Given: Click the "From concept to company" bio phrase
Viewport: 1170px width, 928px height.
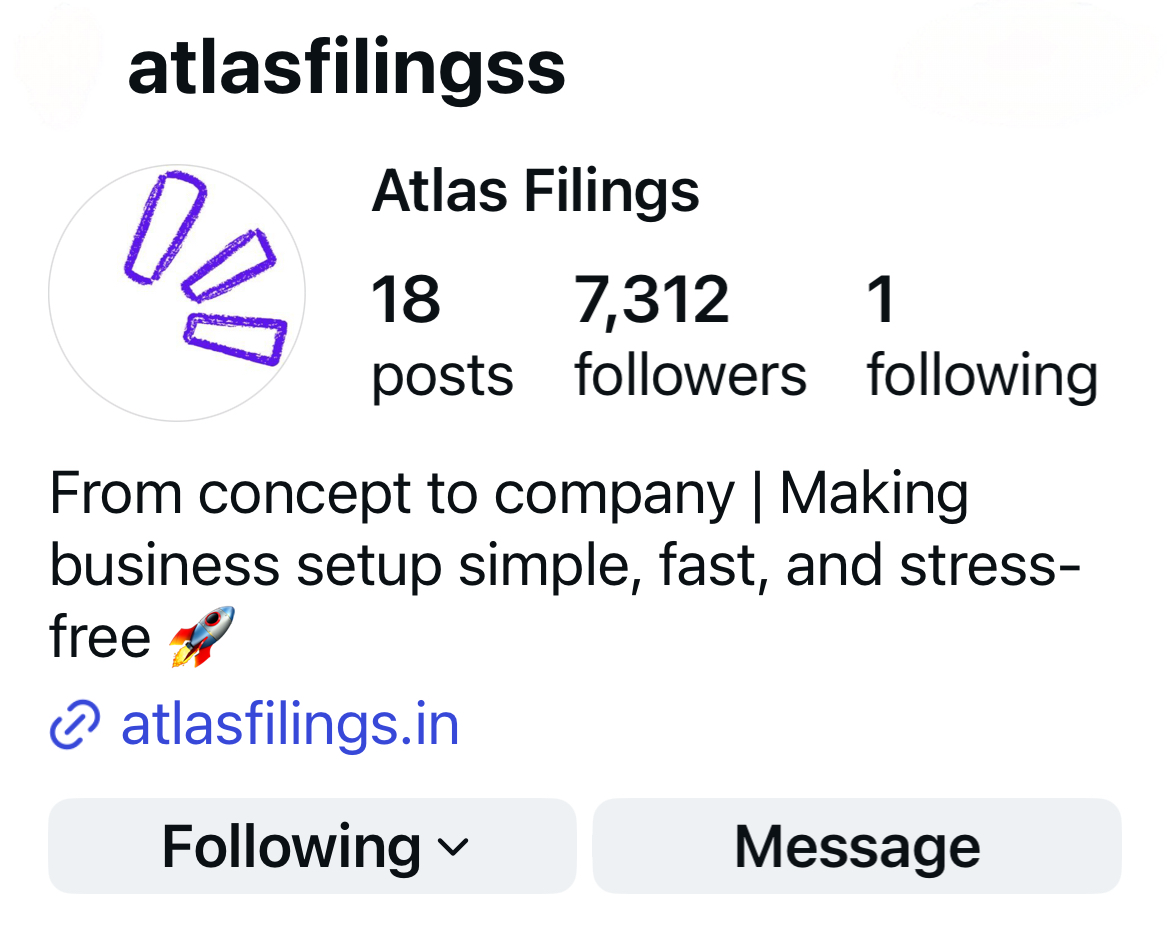Looking at the screenshot, I should pyautogui.click(x=391, y=494).
